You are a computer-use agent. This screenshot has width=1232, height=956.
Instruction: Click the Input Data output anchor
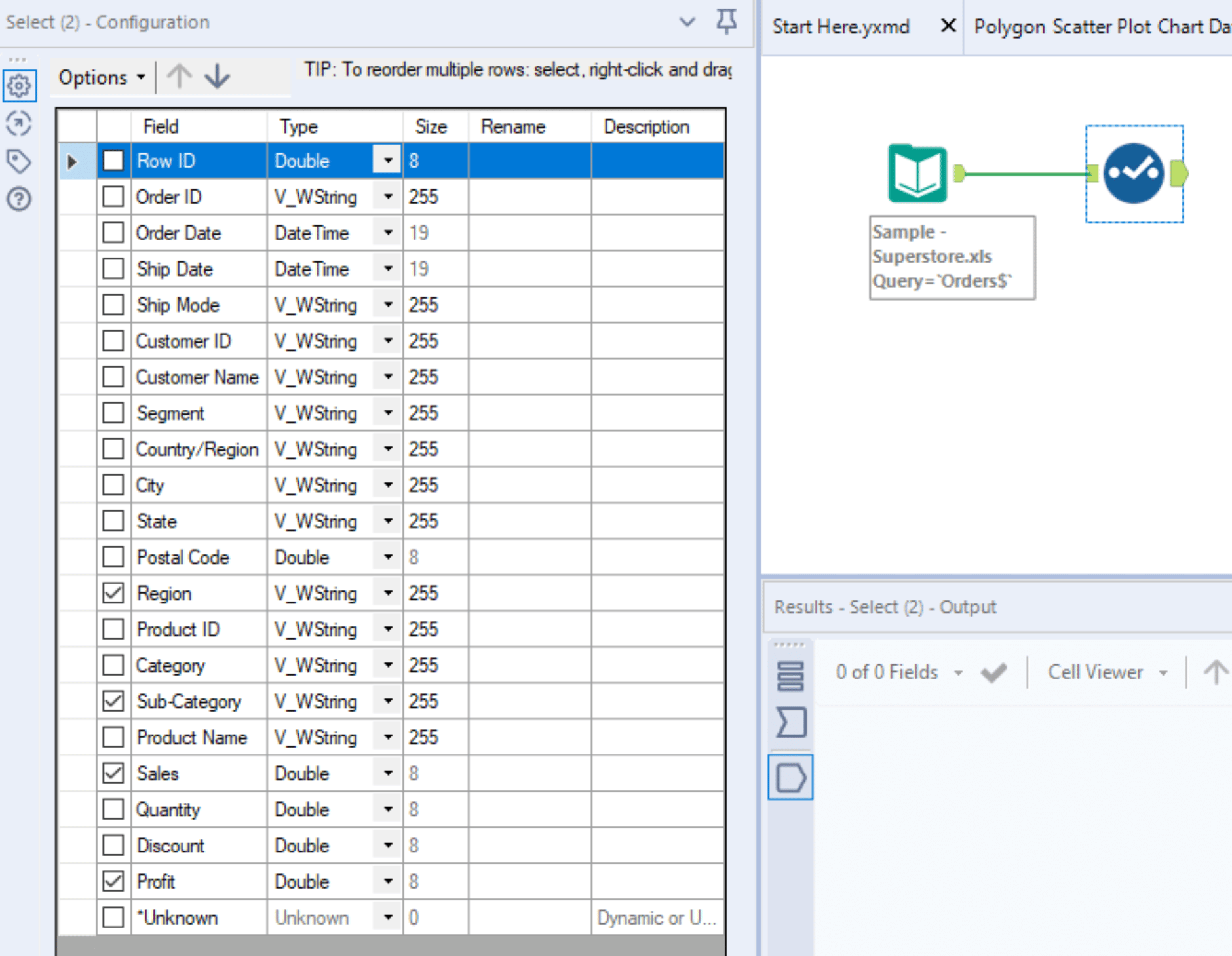[959, 174]
